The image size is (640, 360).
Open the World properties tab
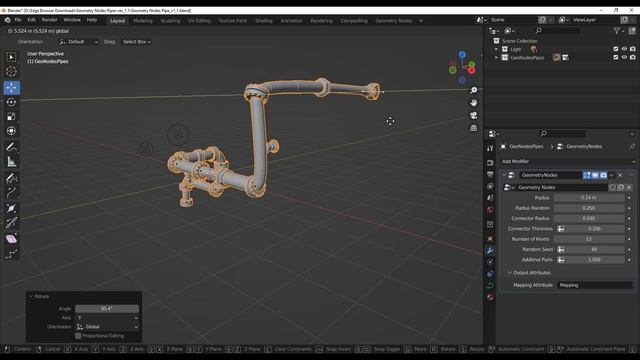[490, 209]
